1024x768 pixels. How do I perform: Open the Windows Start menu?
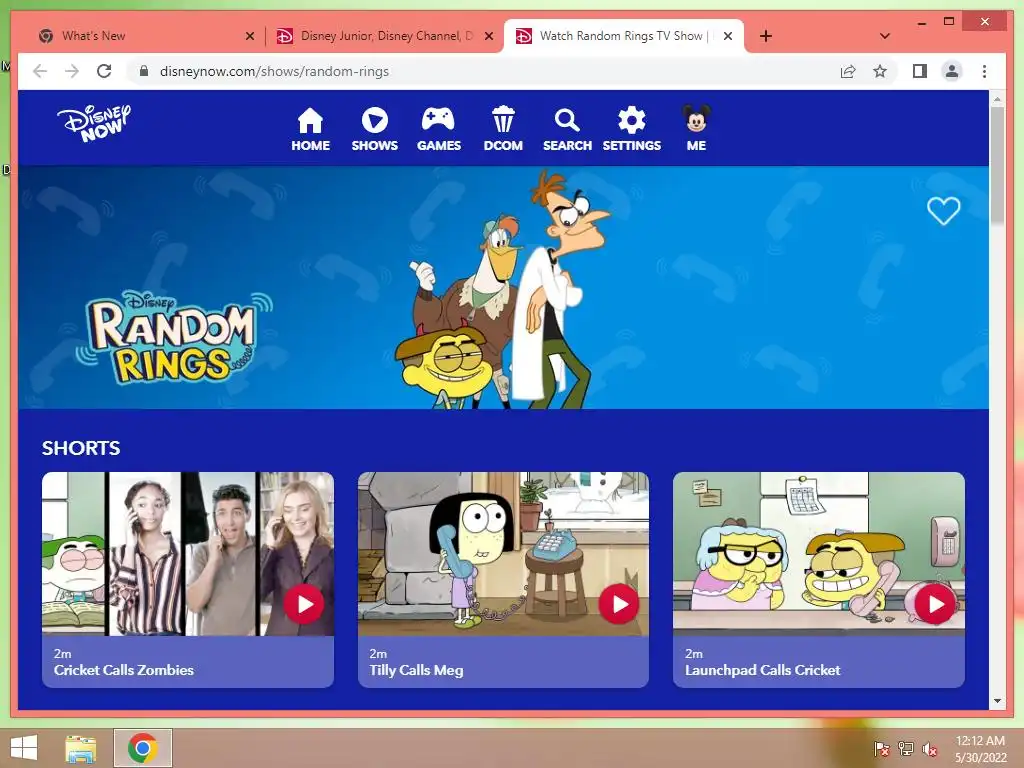point(24,748)
